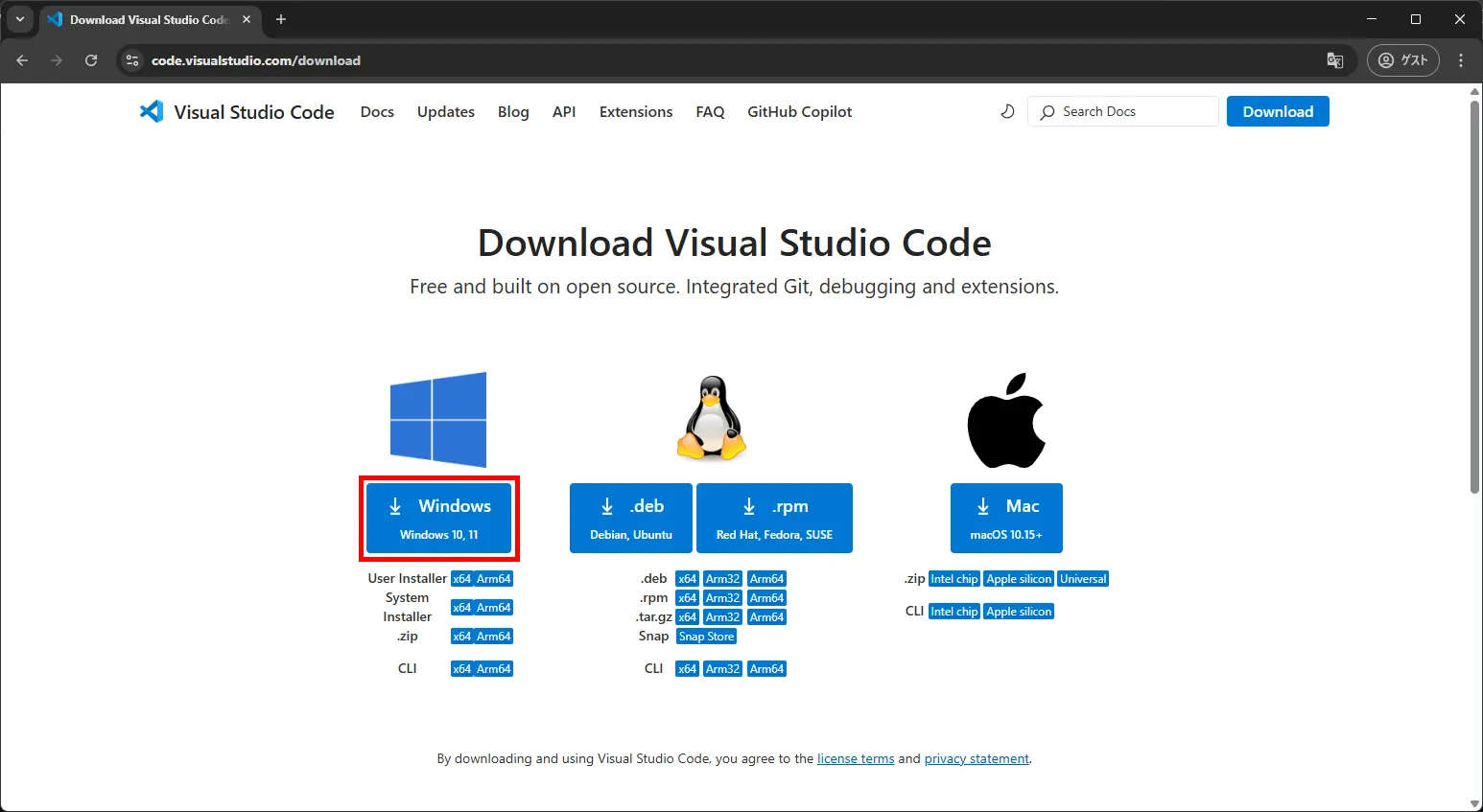Image resolution: width=1483 pixels, height=812 pixels.
Task: Select Linux CLI Arm64 download
Action: [x=767, y=669]
